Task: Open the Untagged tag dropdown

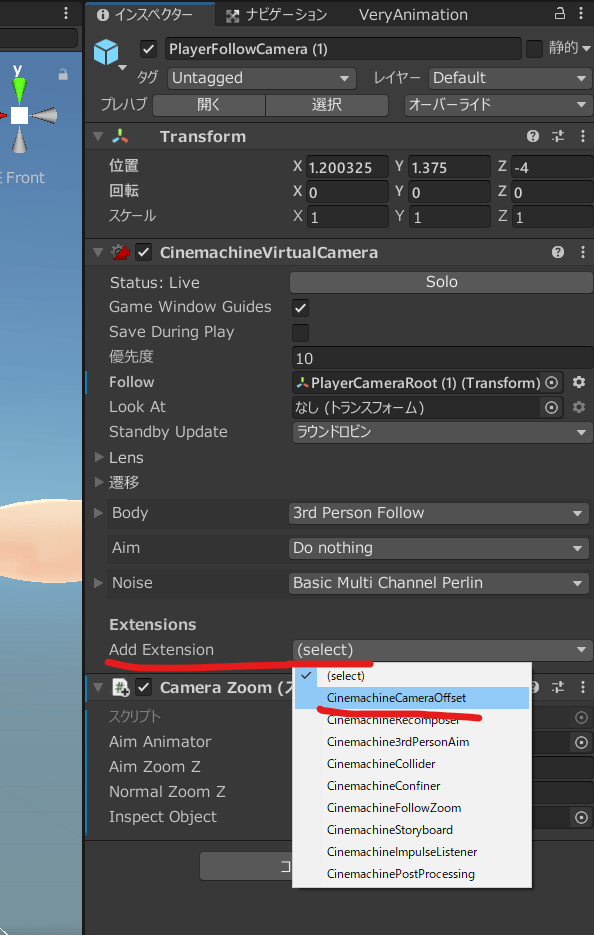Action: [x=261, y=78]
